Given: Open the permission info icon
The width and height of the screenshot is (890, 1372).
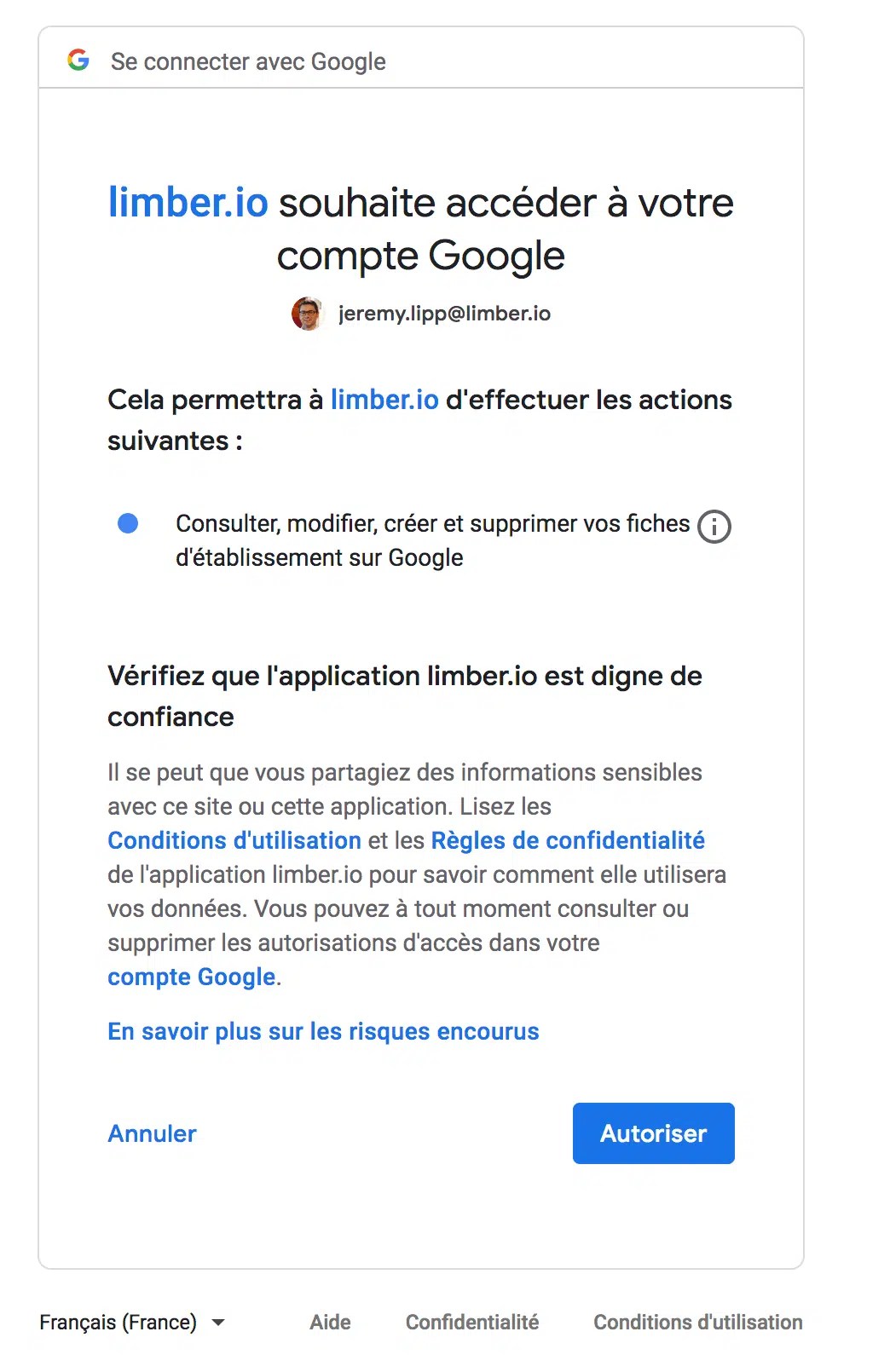Looking at the screenshot, I should pos(714,527).
